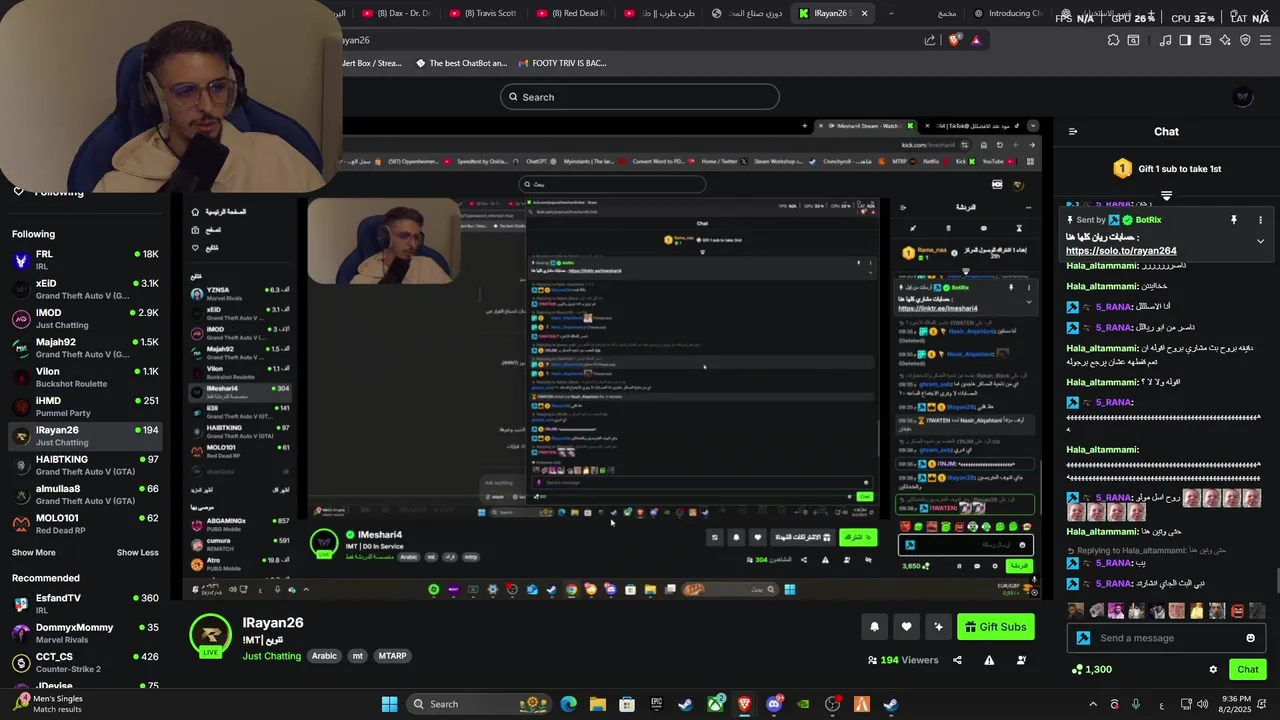
Task: Open Brave VPN shield icon
Action: click(1245, 40)
